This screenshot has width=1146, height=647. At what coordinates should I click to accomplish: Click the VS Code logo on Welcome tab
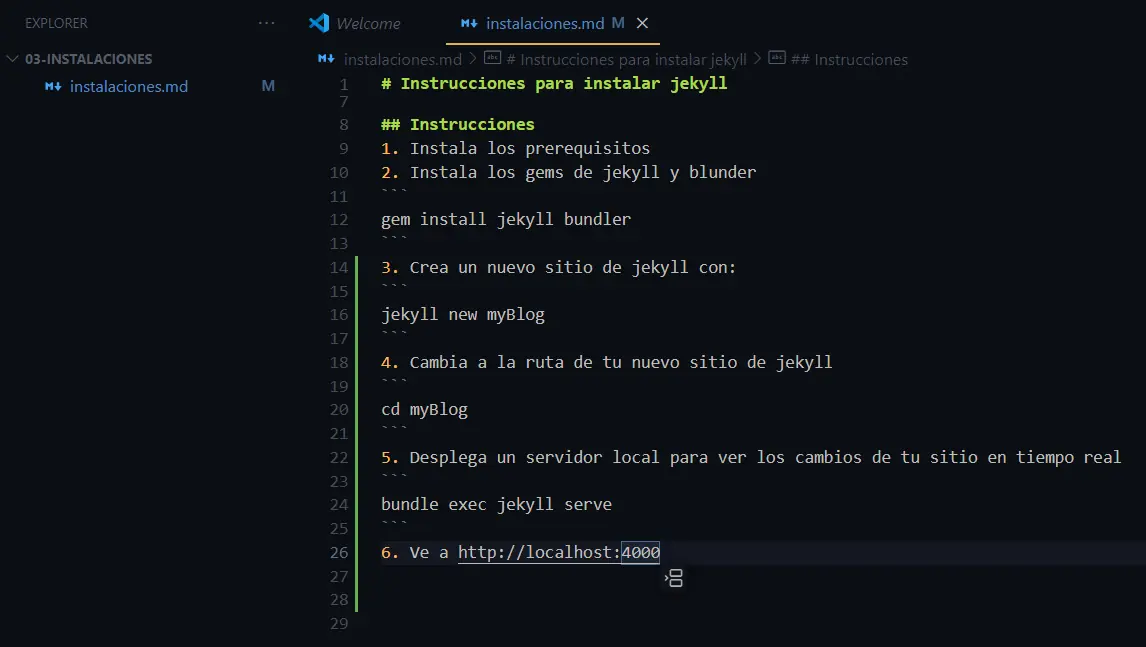pyautogui.click(x=319, y=23)
